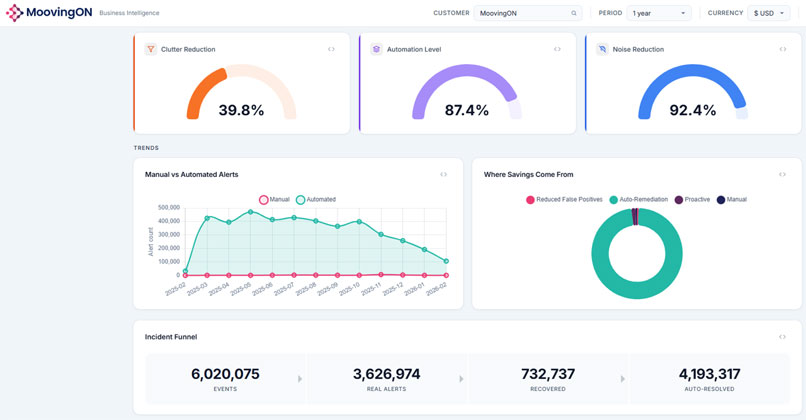This screenshot has height=420, width=806.
Task: Toggle the Manual series in chart legend
Action: (274, 200)
